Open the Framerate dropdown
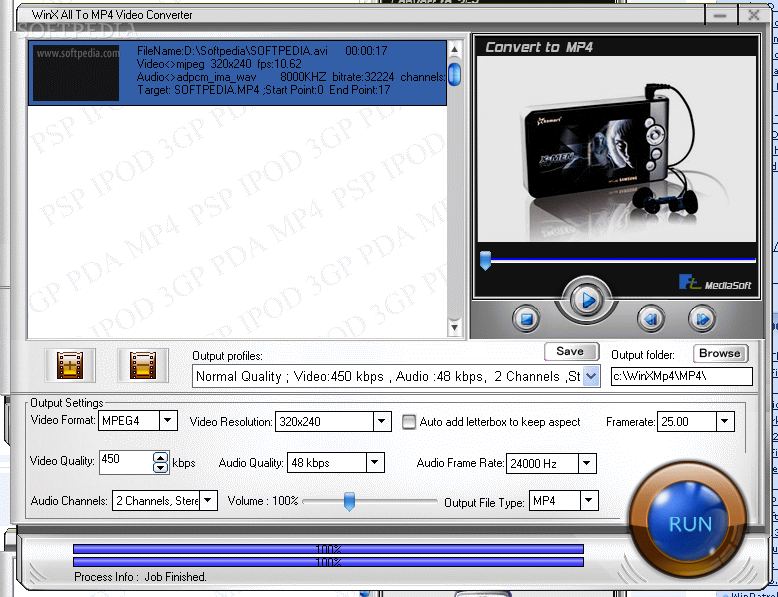The height and width of the screenshot is (597, 778). point(724,422)
